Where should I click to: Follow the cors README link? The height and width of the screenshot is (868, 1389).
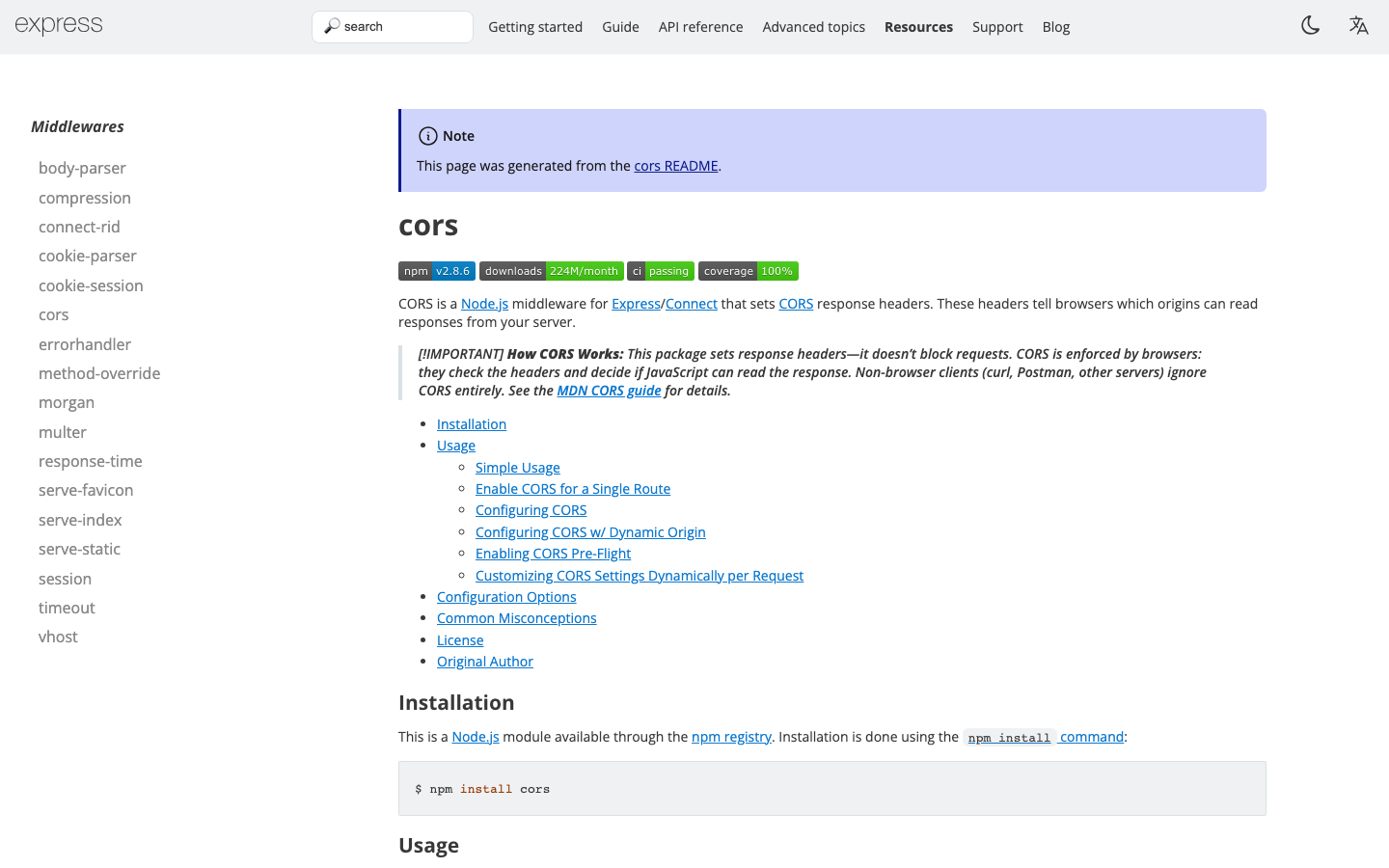tap(676, 166)
